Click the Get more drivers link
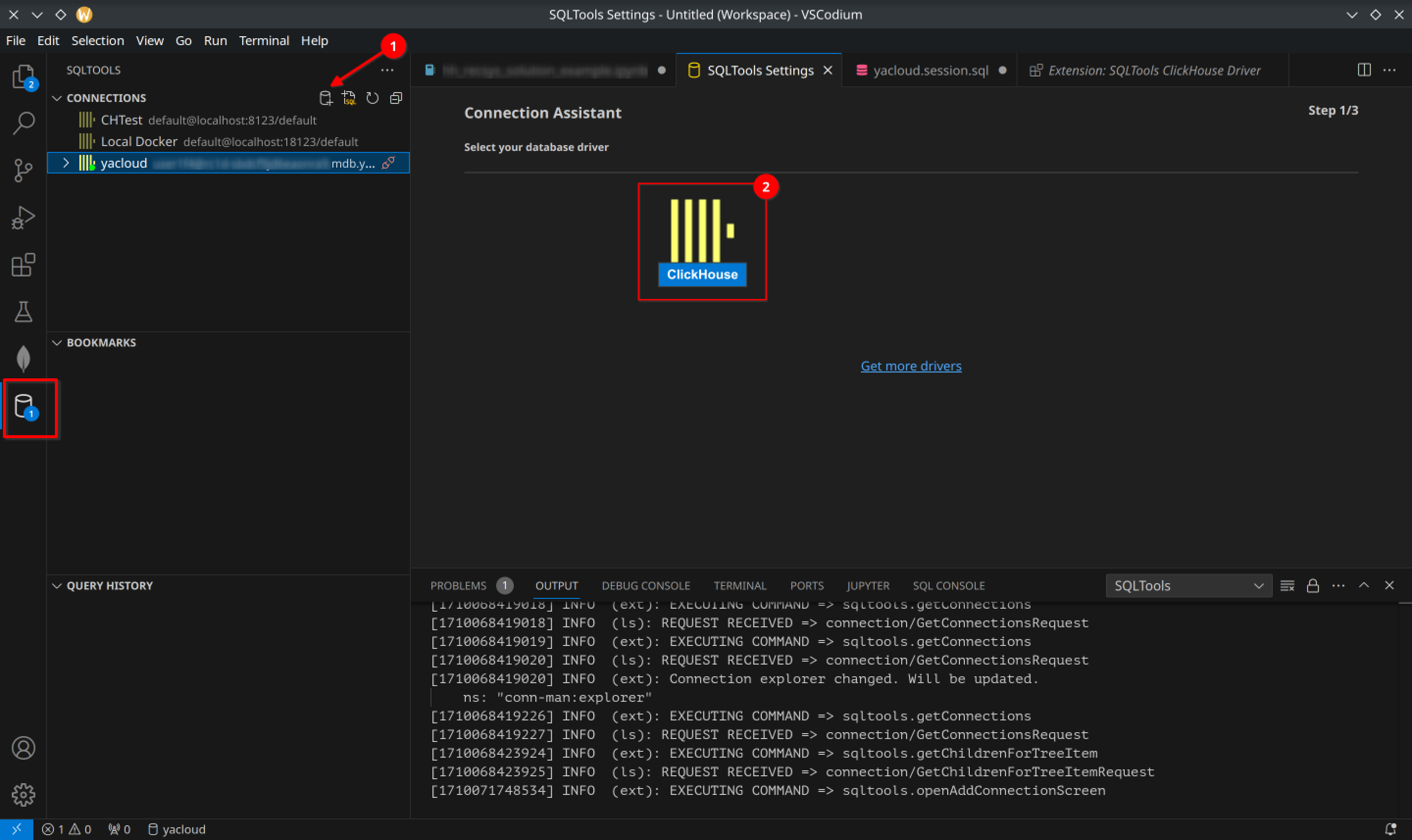 910,366
